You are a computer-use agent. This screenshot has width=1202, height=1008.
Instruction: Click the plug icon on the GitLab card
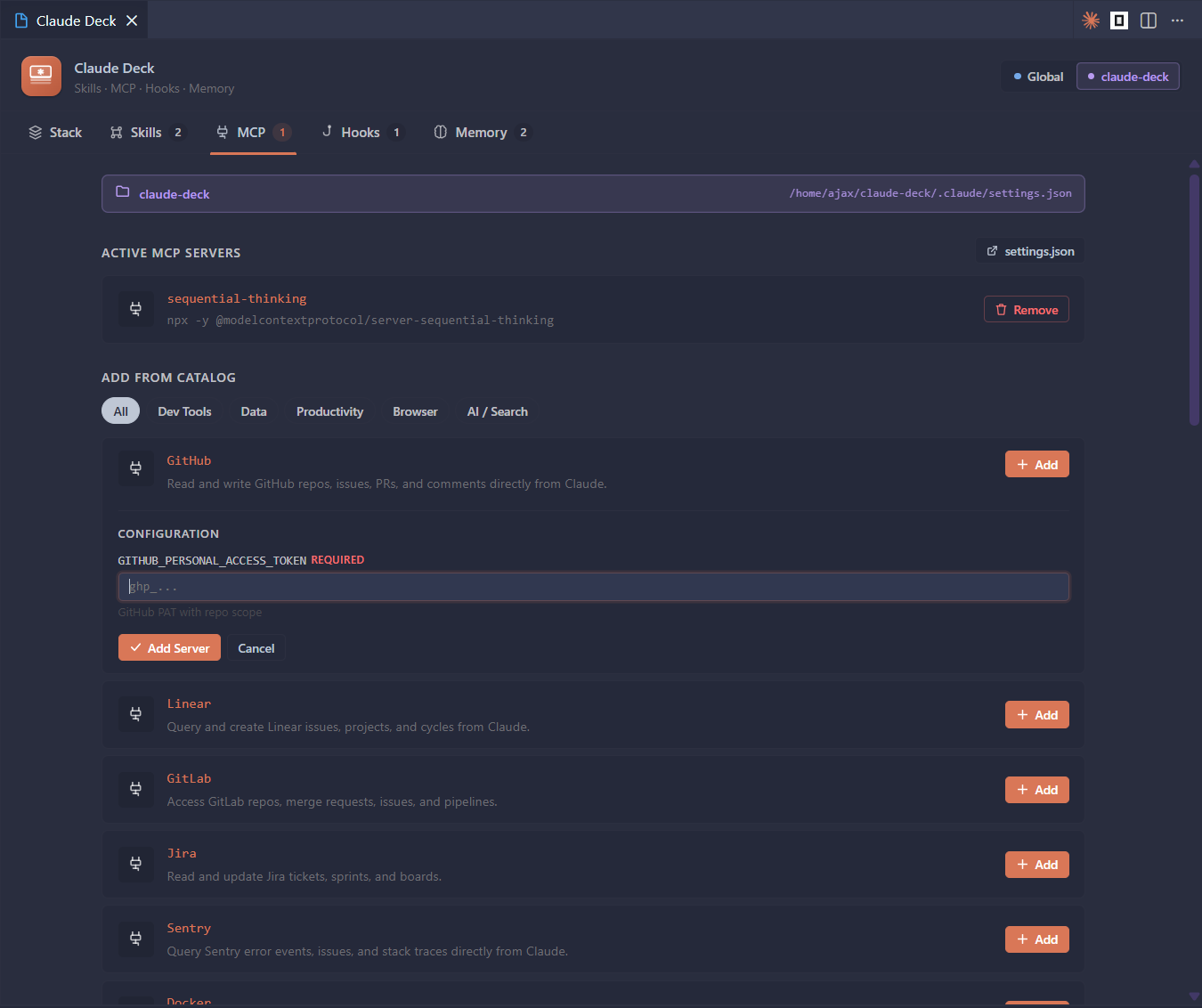click(135, 789)
